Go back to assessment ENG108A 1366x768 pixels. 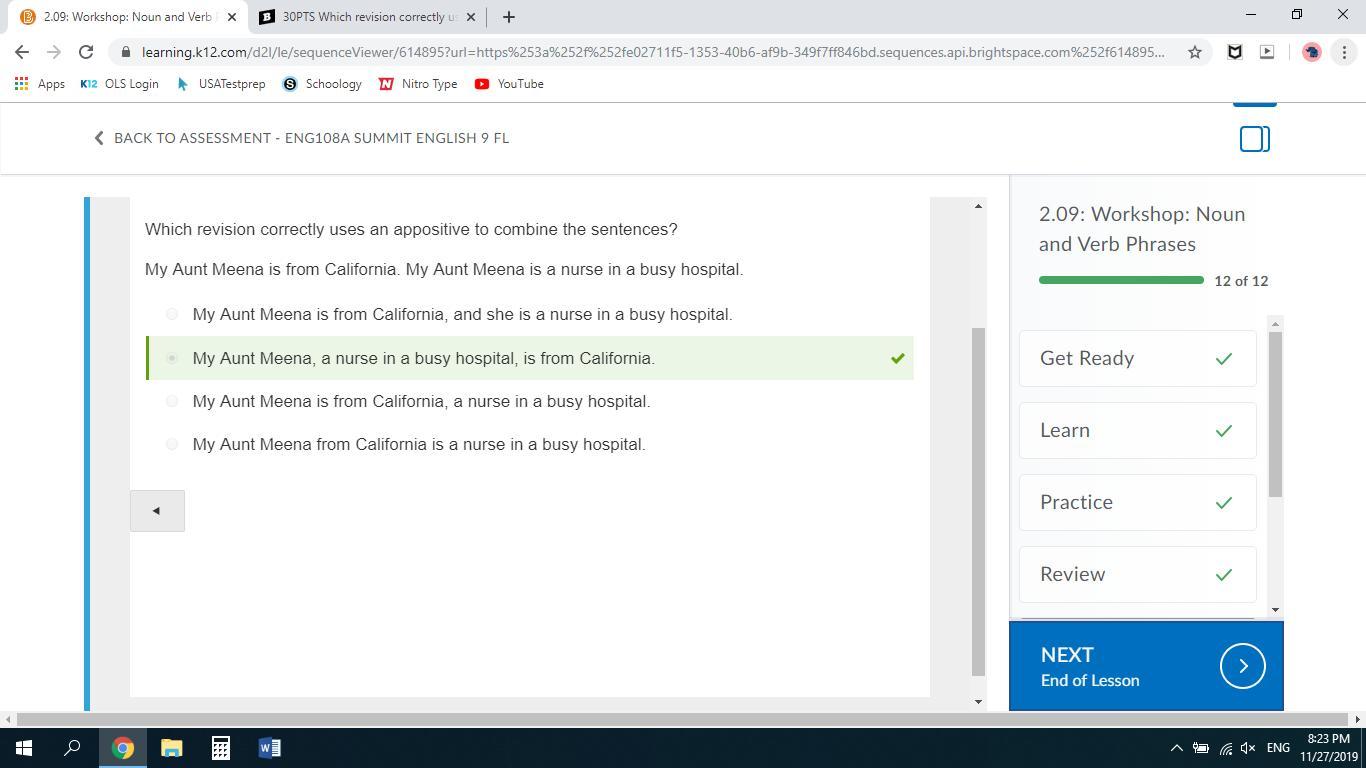pos(301,138)
